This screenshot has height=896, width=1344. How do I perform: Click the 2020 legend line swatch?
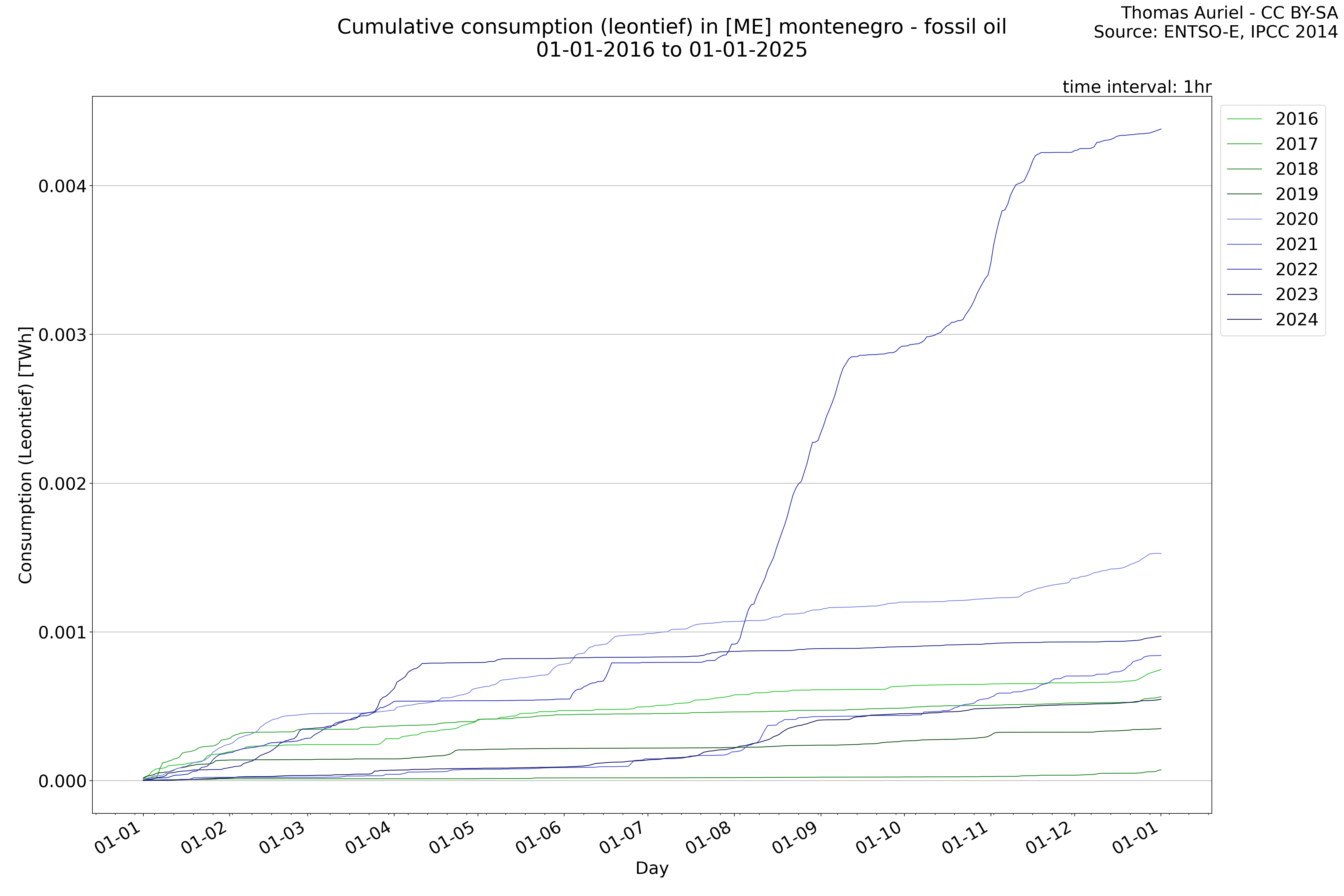click(x=1244, y=219)
